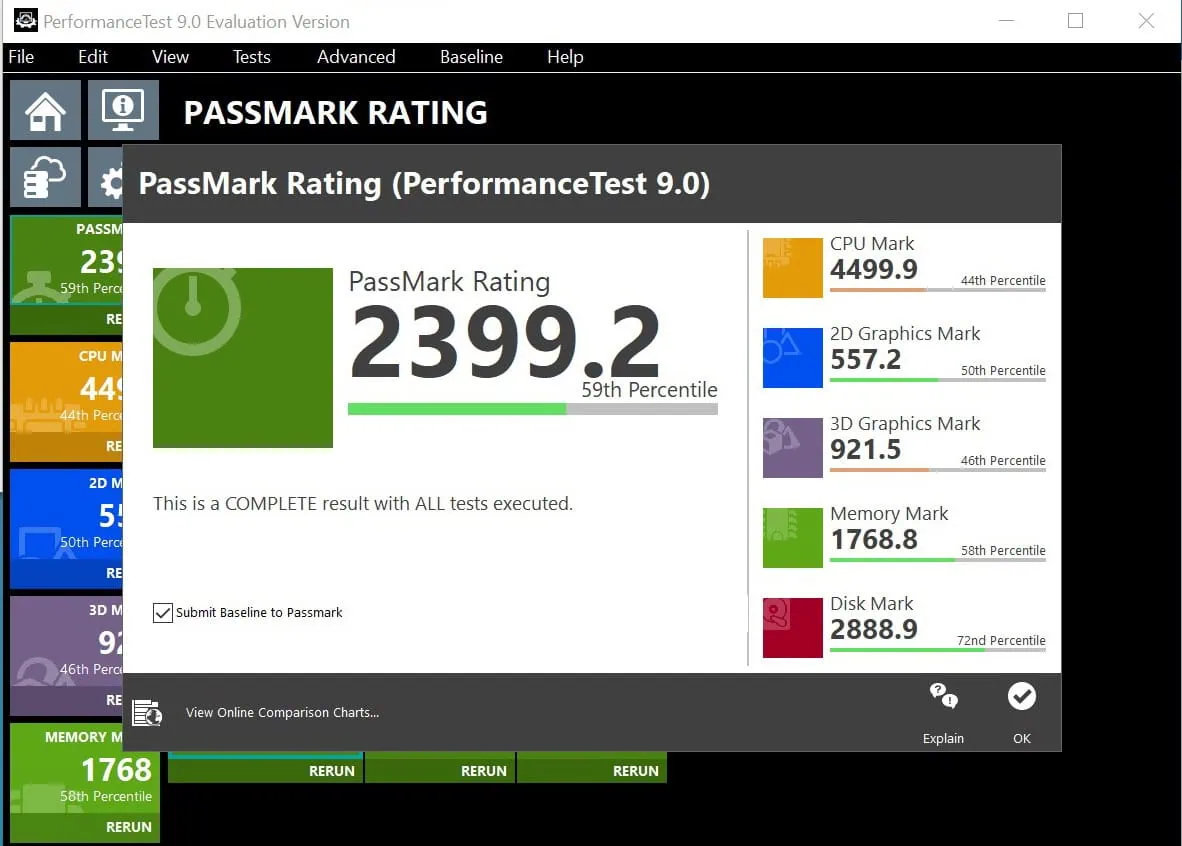Click the Home icon in the sidebar
1182x846 pixels.
[45, 110]
